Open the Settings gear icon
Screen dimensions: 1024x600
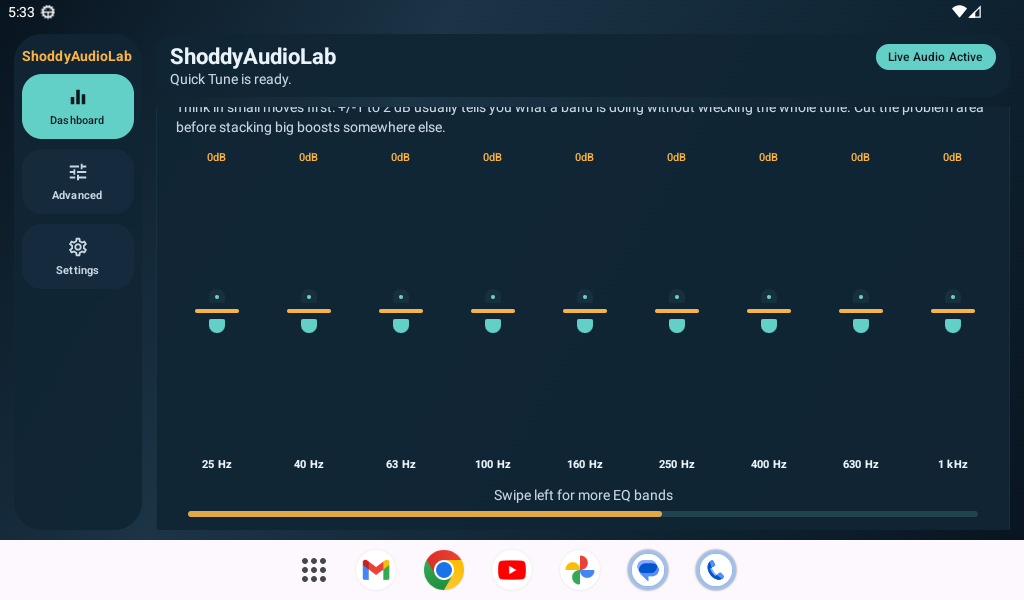78,247
